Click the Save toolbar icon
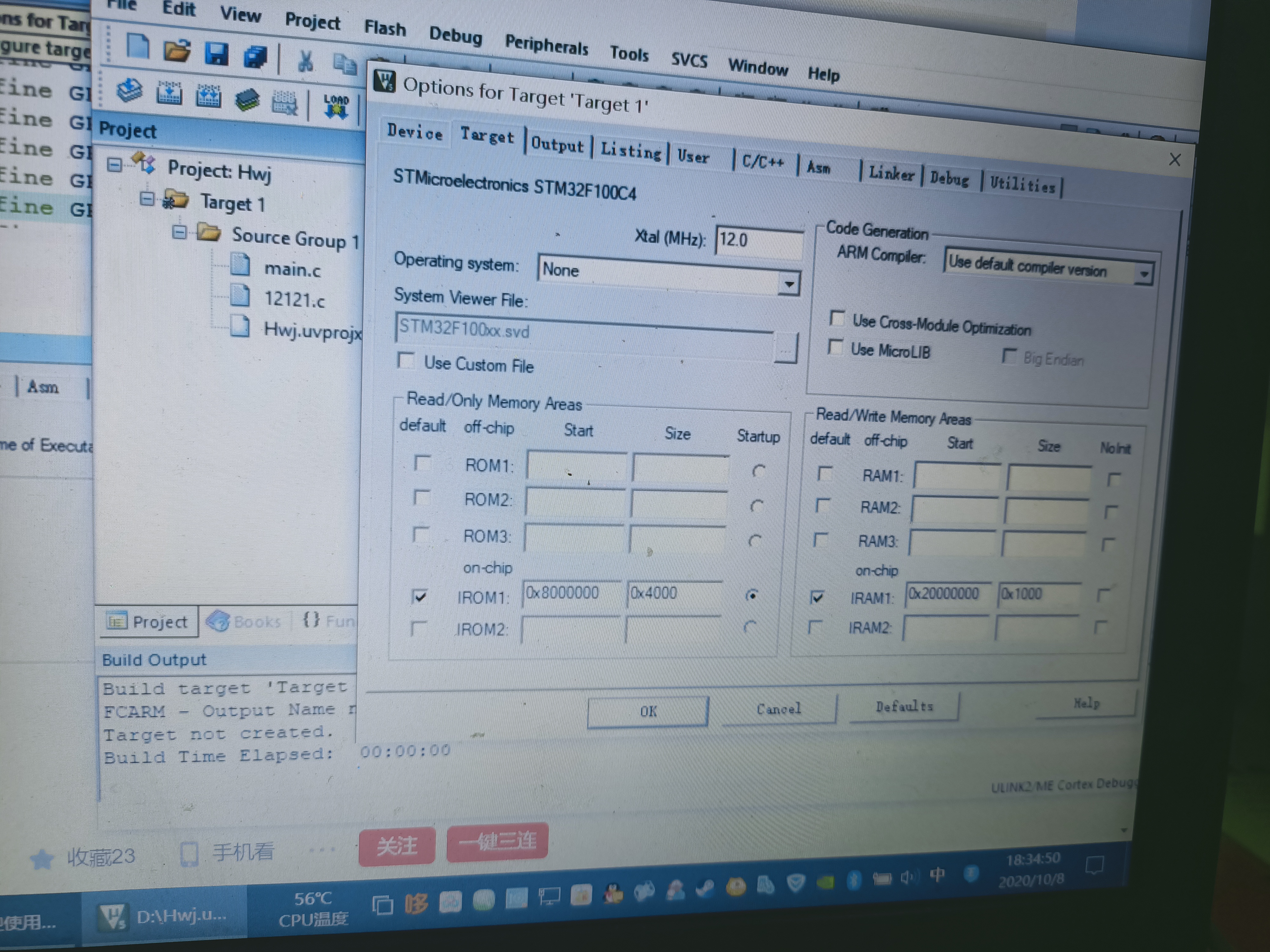 217,54
